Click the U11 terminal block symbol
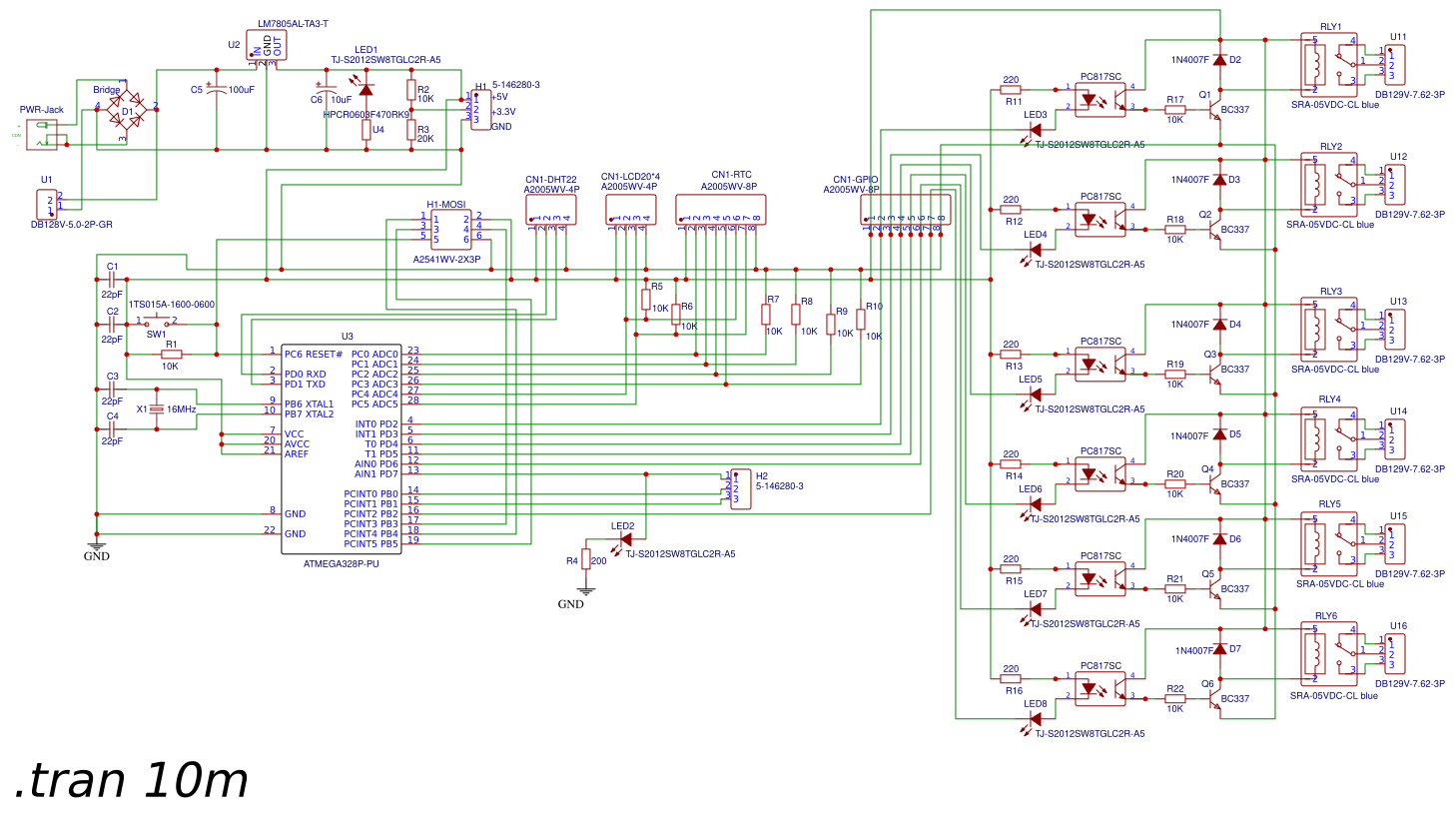 click(1395, 65)
